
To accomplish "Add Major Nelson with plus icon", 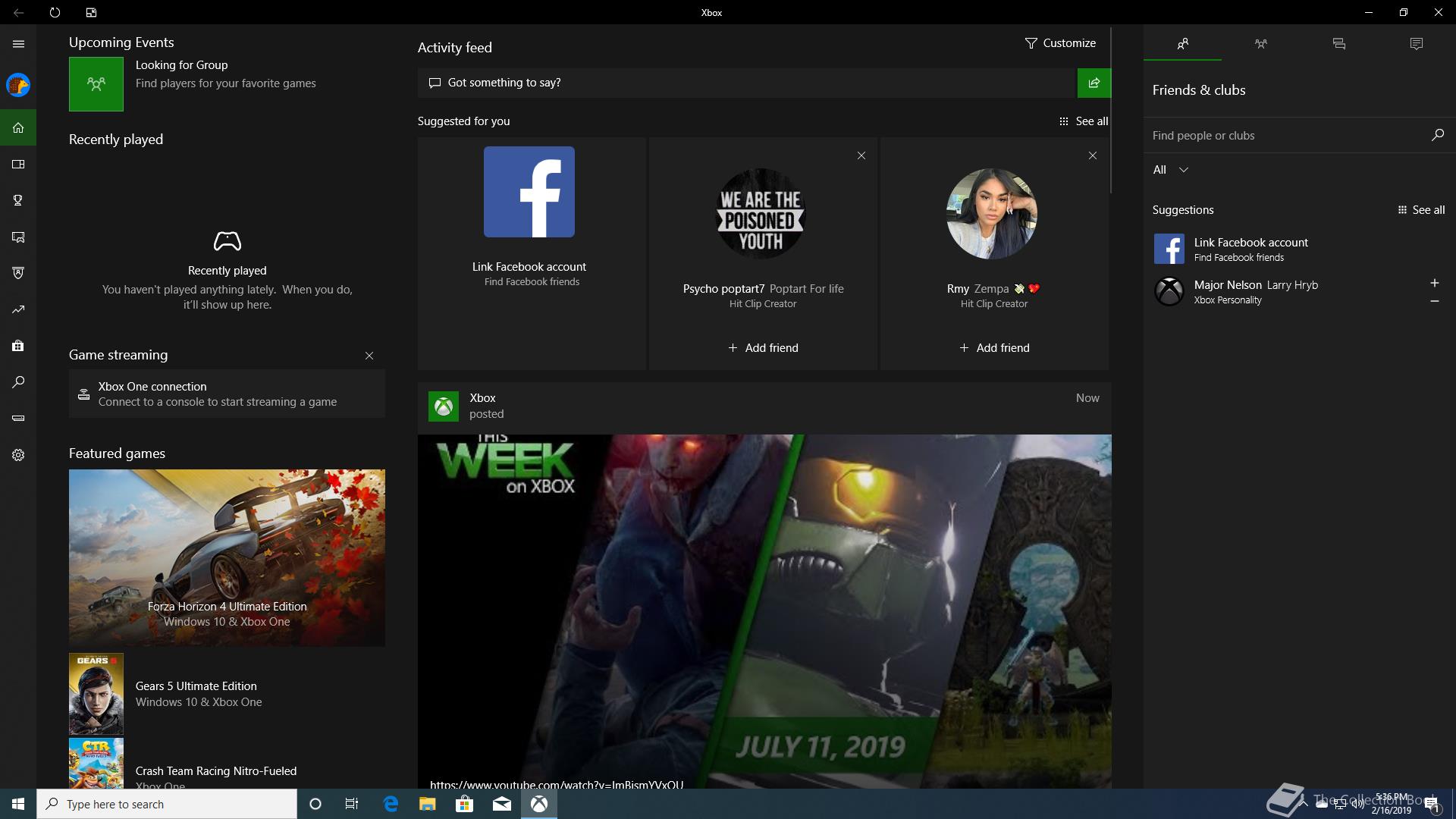I will pos(1434,283).
